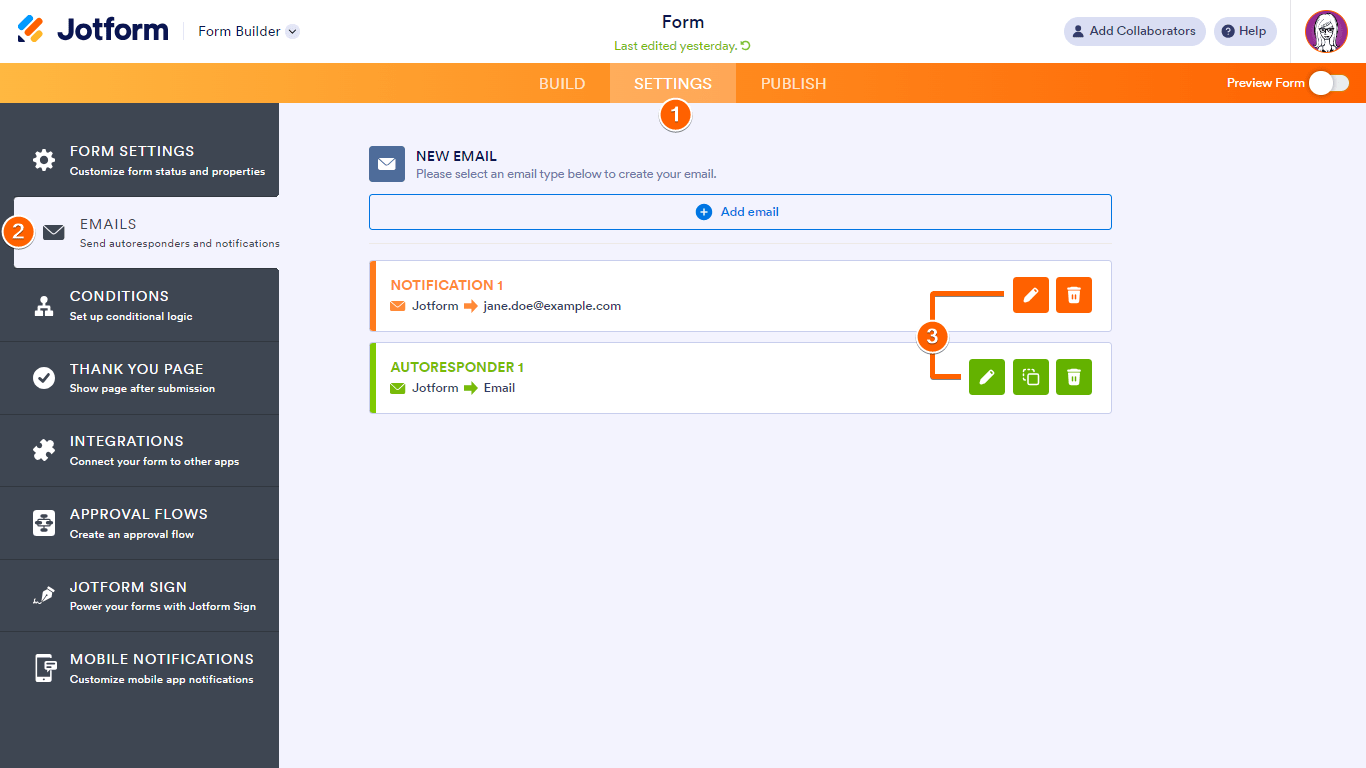Click the Autoresponder 1 title
The width and height of the screenshot is (1366, 768).
pos(457,367)
